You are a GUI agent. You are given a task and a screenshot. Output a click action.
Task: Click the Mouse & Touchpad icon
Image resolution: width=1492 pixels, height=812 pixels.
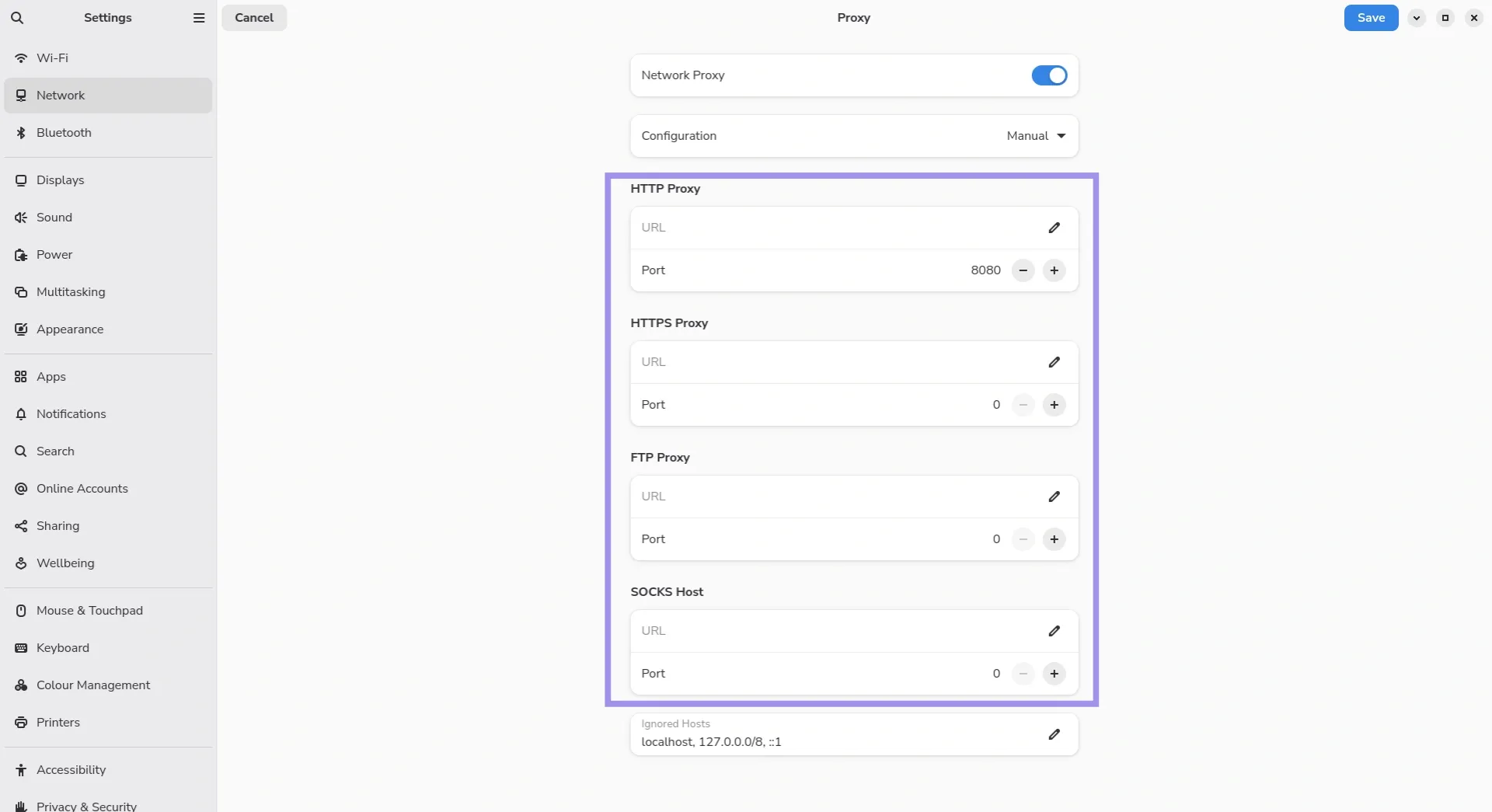[x=21, y=611]
